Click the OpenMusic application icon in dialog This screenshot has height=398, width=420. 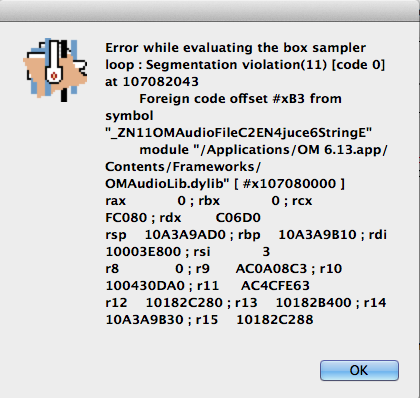(55, 69)
